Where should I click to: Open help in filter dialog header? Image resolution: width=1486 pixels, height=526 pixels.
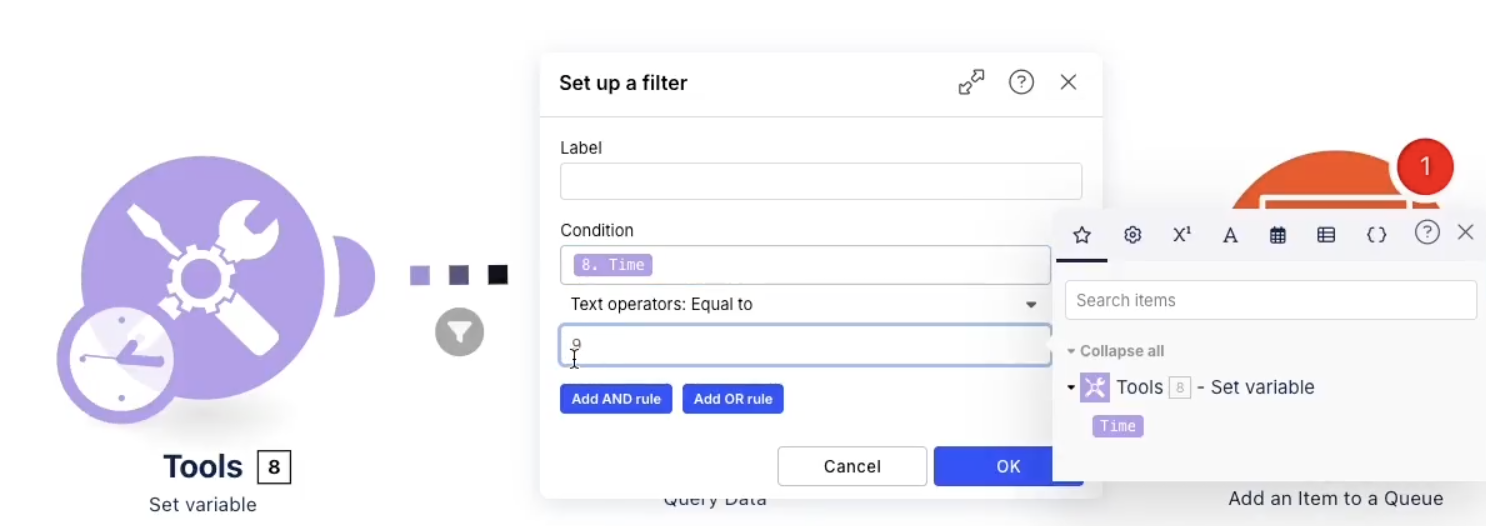[1021, 82]
